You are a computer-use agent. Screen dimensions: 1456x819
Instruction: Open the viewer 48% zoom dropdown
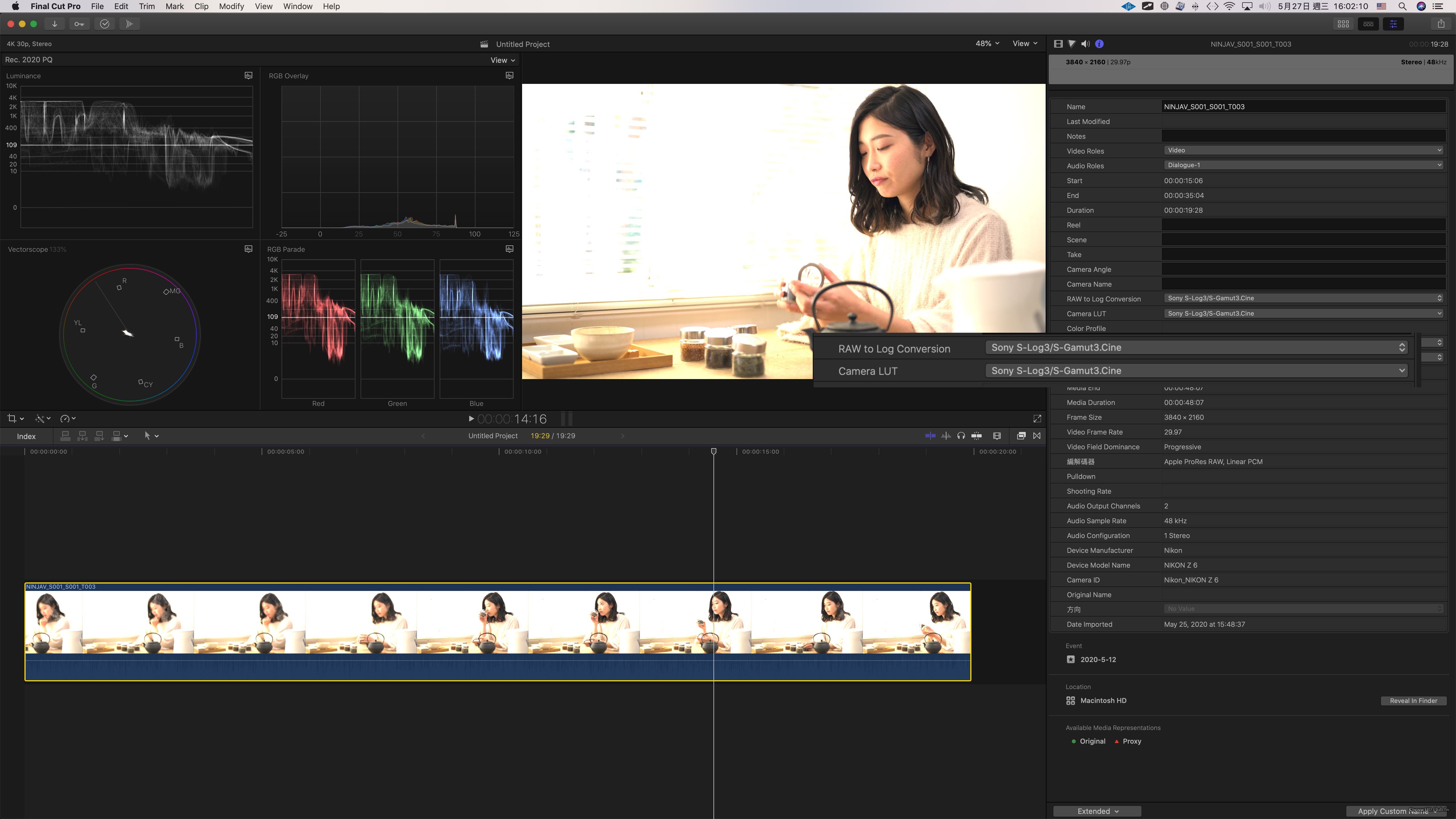[987, 44]
